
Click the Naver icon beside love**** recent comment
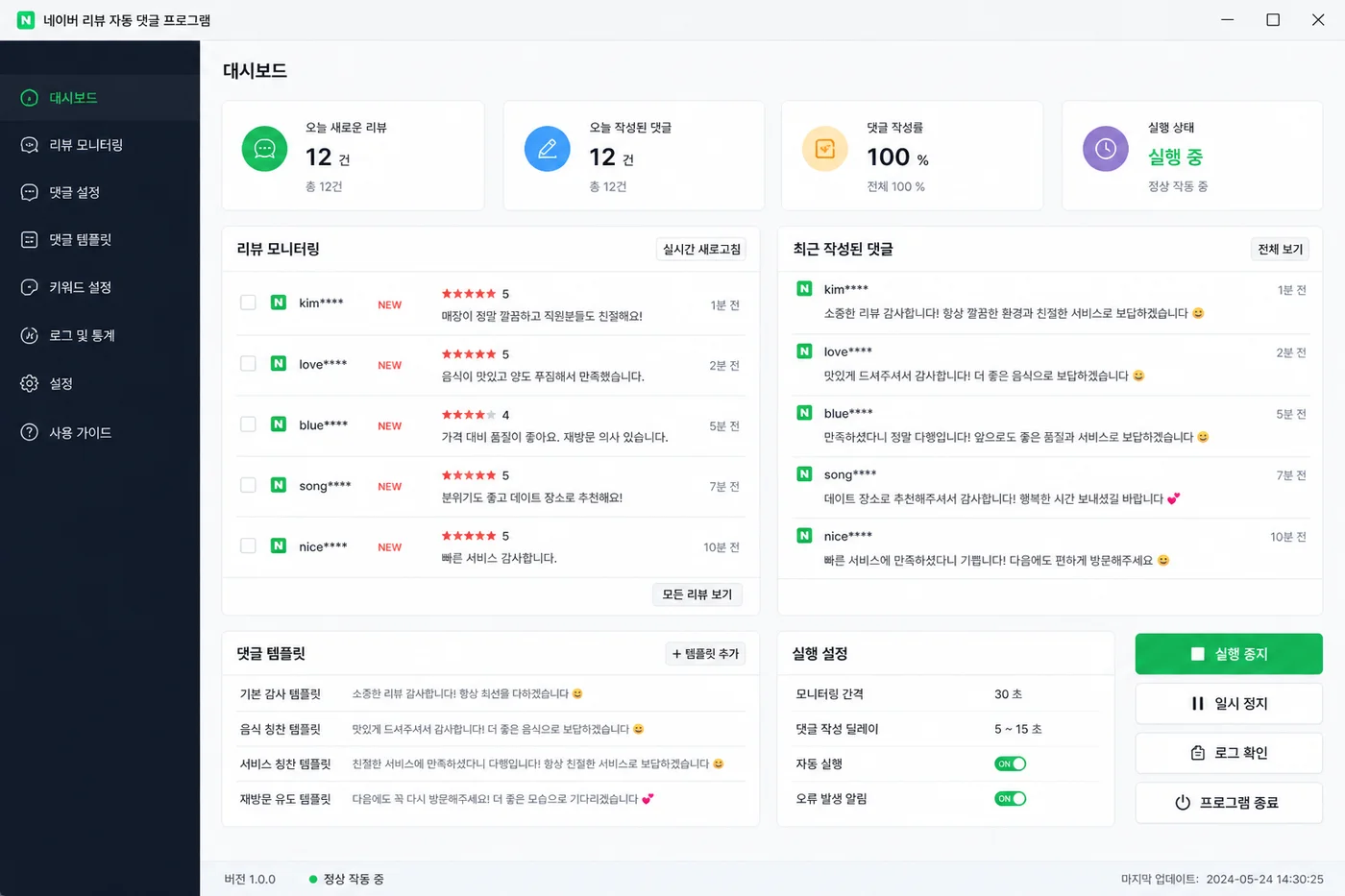[804, 351]
